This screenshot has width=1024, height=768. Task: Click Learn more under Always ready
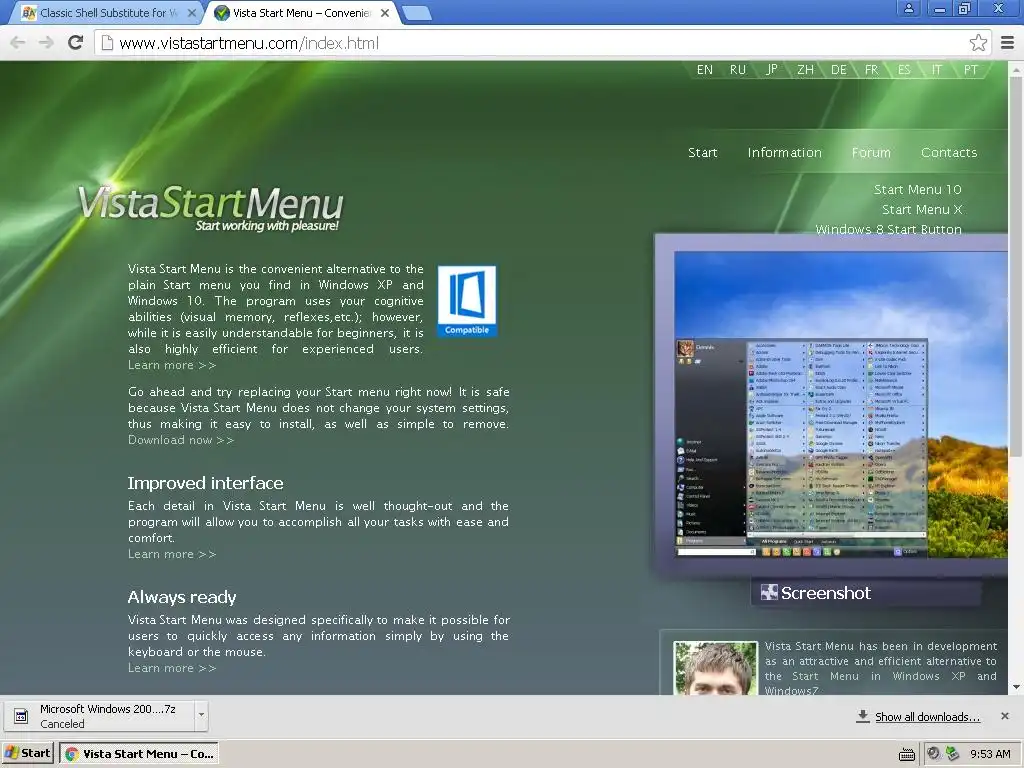pos(172,668)
